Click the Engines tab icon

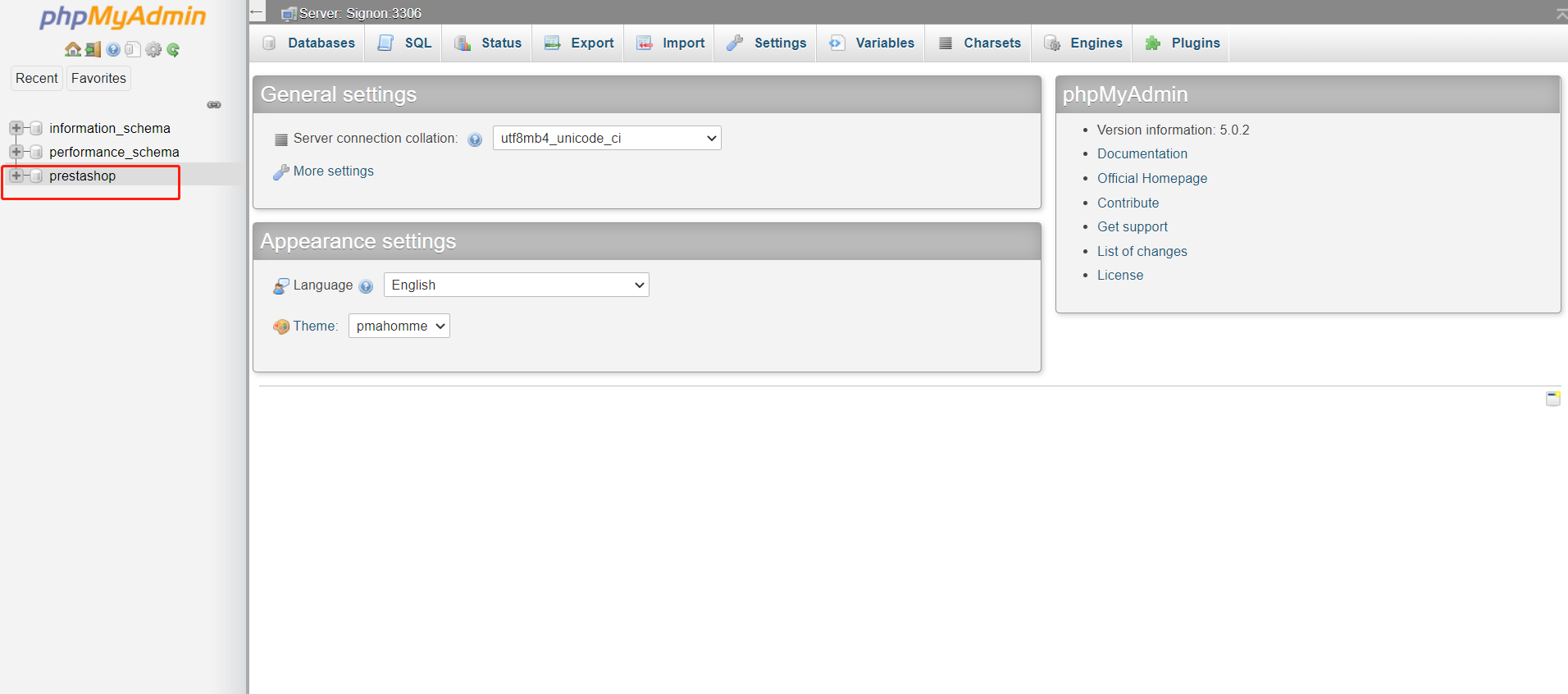[1052, 43]
